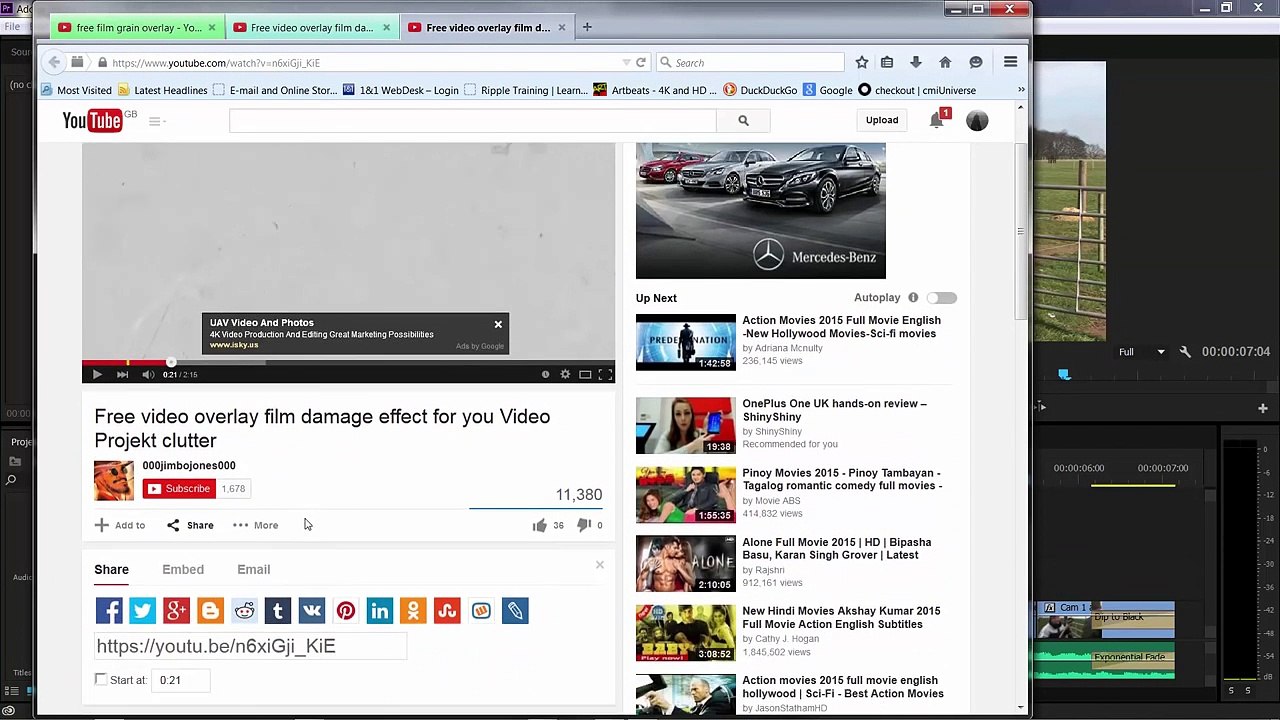Open 'Pinoy Movies 2015' video link
Image resolution: width=1280 pixels, height=720 pixels.
(842, 479)
